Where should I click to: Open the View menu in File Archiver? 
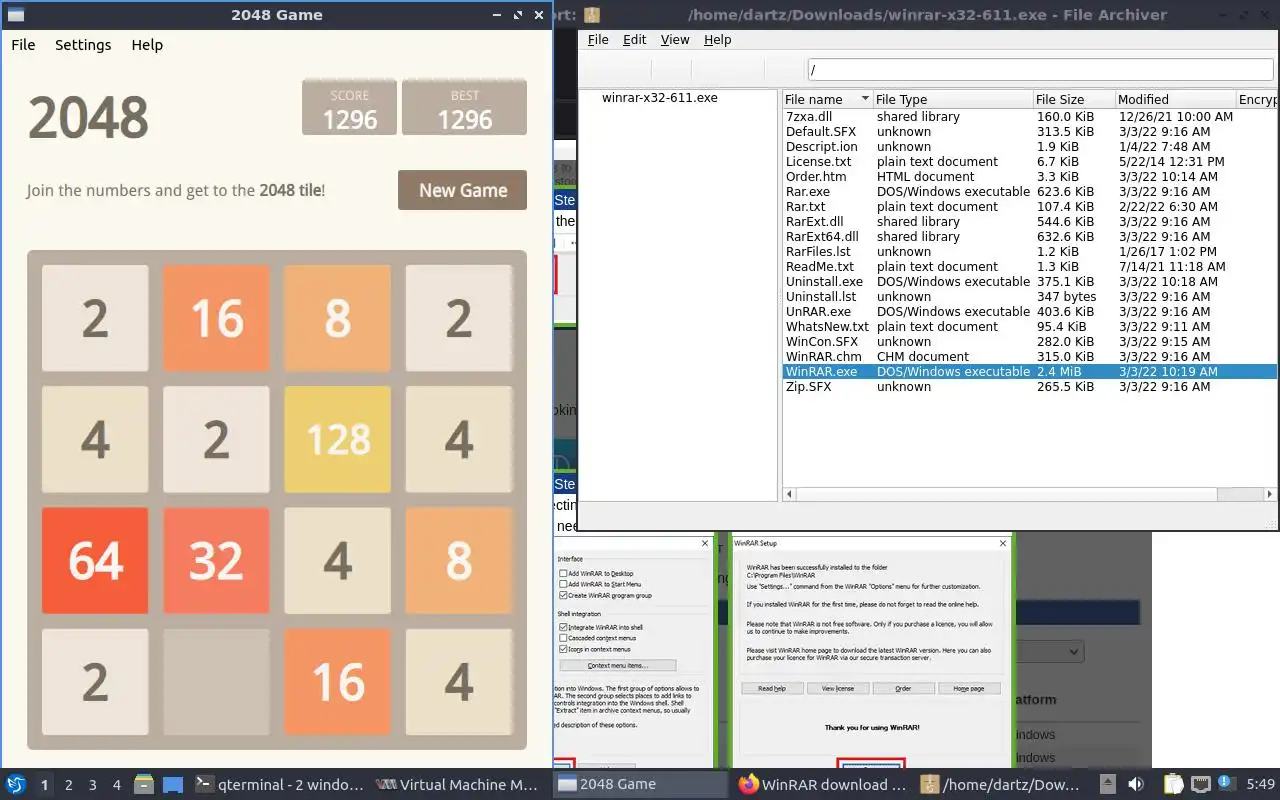coord(675,40)
